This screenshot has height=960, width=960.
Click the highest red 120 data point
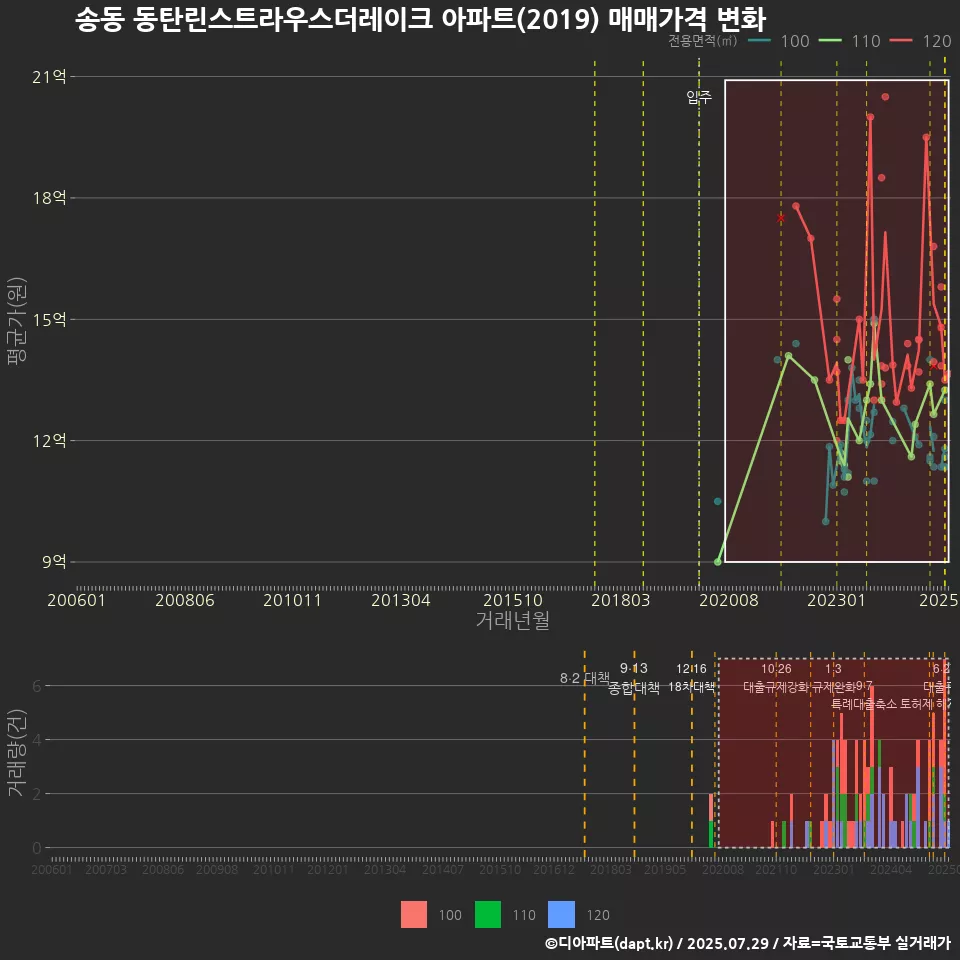click(885, 97)
